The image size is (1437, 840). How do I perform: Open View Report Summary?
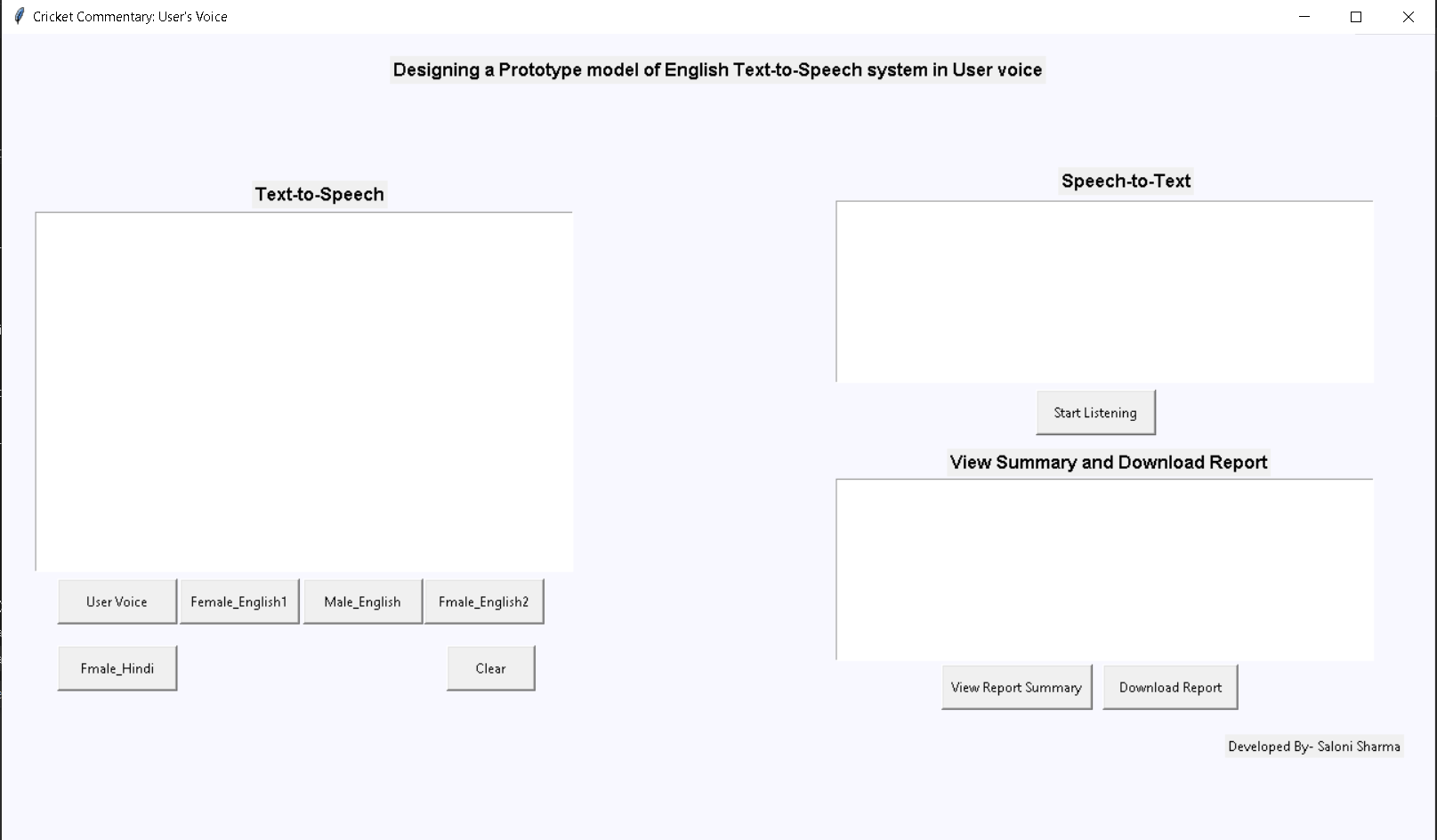point(1016,687)
